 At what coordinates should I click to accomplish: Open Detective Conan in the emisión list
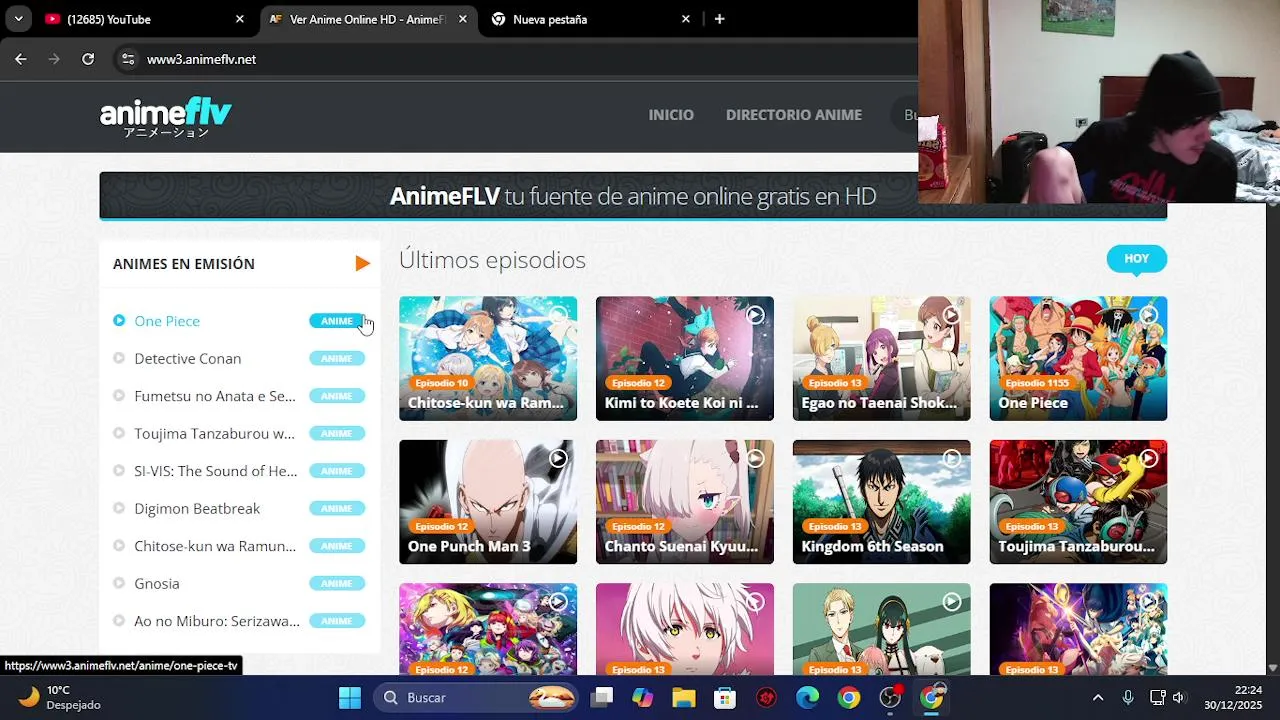pyautogui.click(x=188, y=358)
